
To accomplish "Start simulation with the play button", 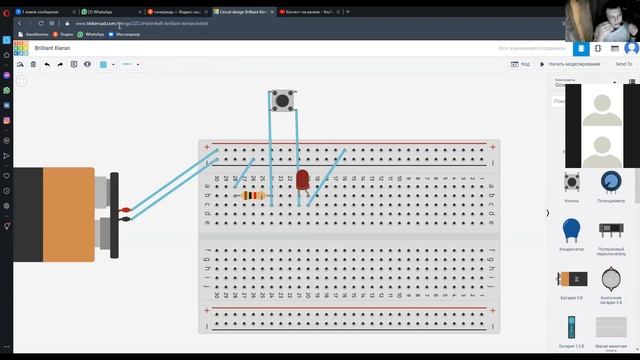I will (x=570, y=64).
